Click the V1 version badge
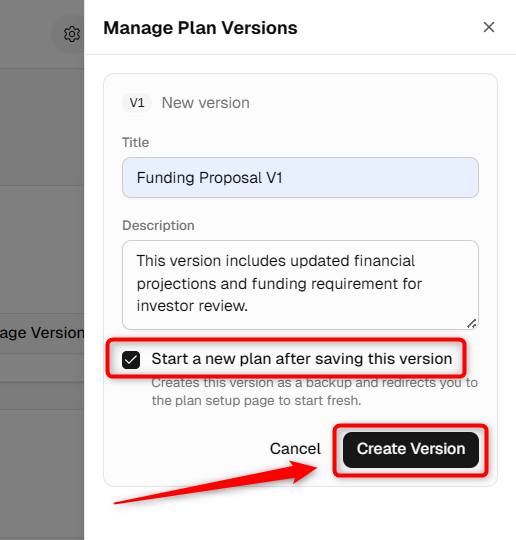 [137, 103]
